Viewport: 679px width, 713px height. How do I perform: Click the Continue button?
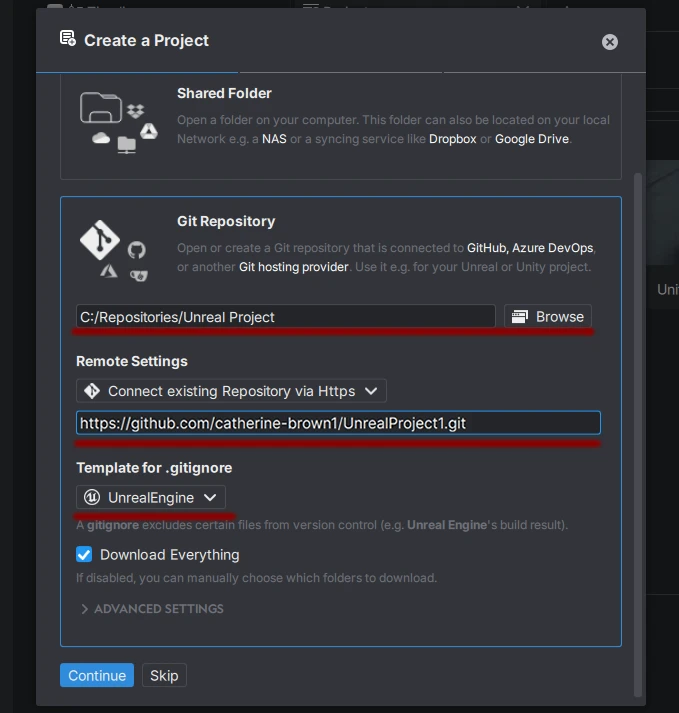[97, 675]
